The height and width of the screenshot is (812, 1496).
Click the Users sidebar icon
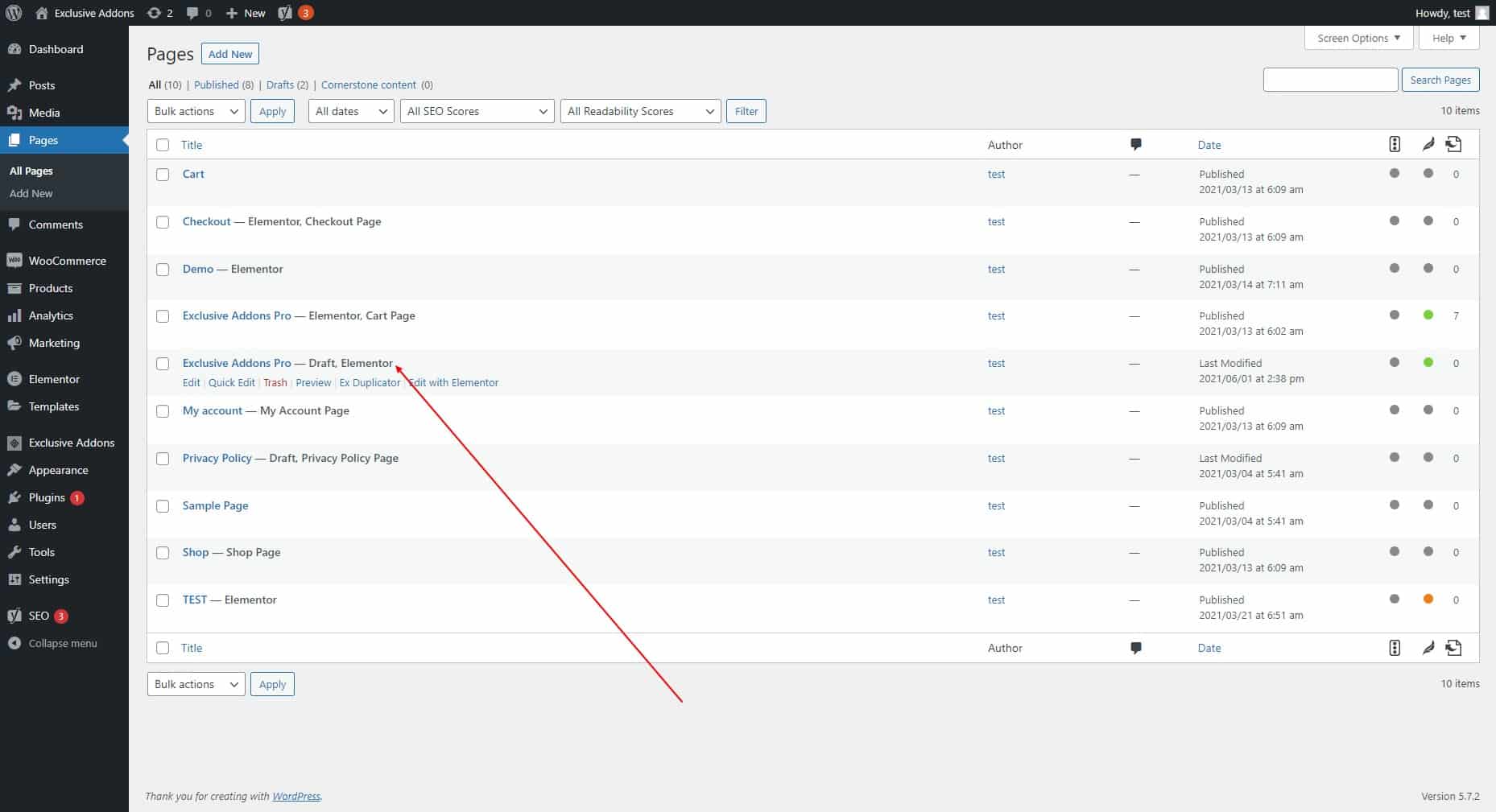14,525
